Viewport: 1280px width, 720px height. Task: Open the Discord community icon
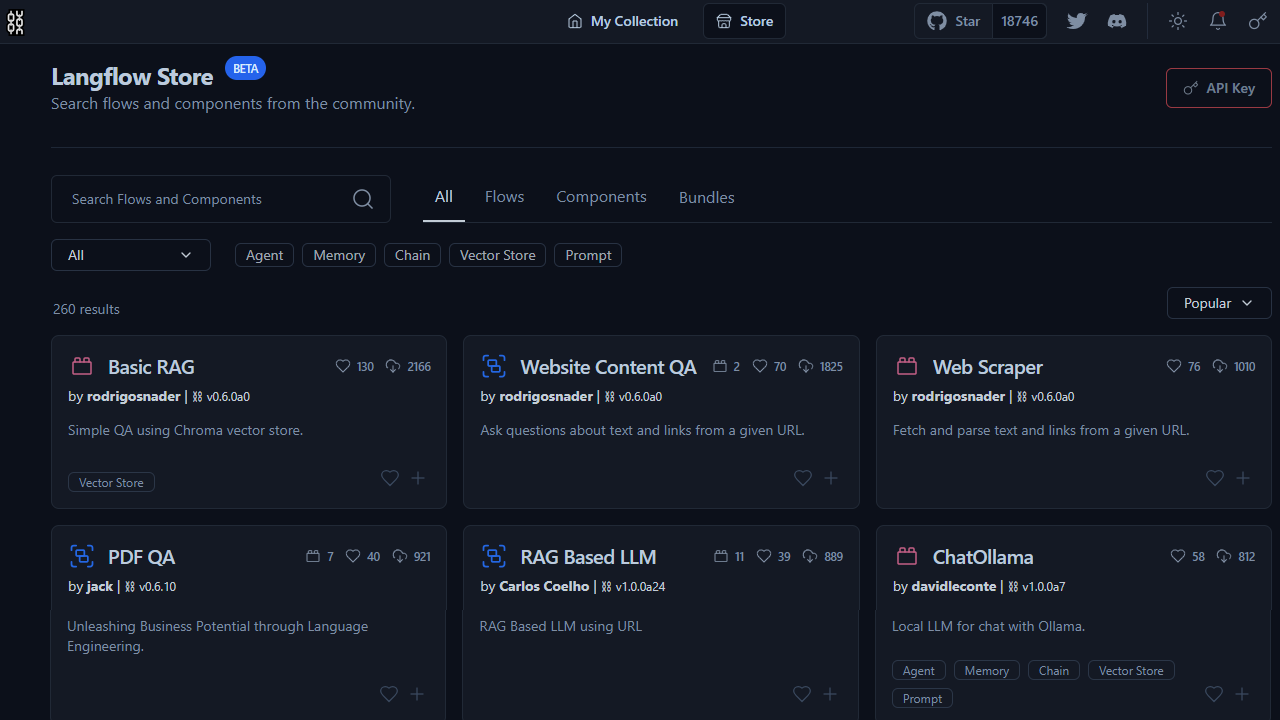tap(1116, 21)
